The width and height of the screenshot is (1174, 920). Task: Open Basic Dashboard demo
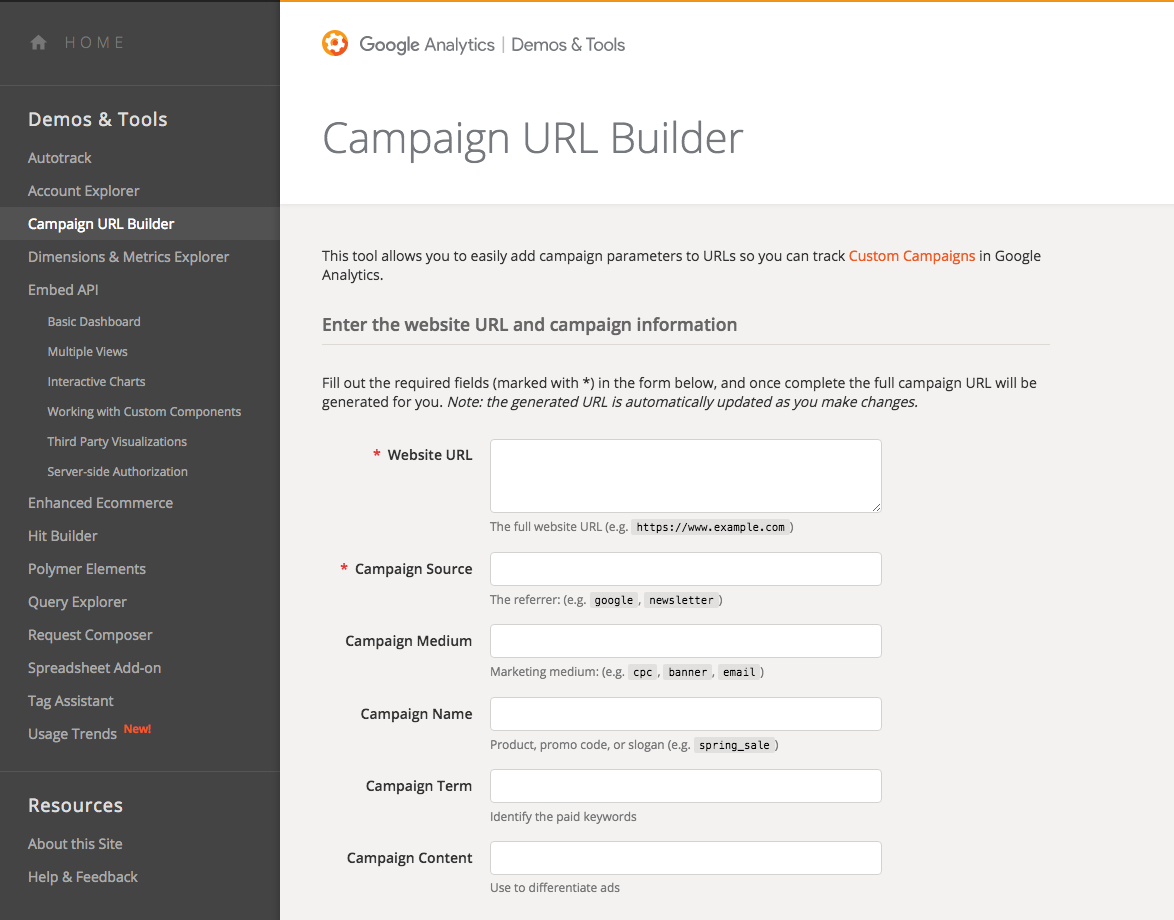(94, 322)
